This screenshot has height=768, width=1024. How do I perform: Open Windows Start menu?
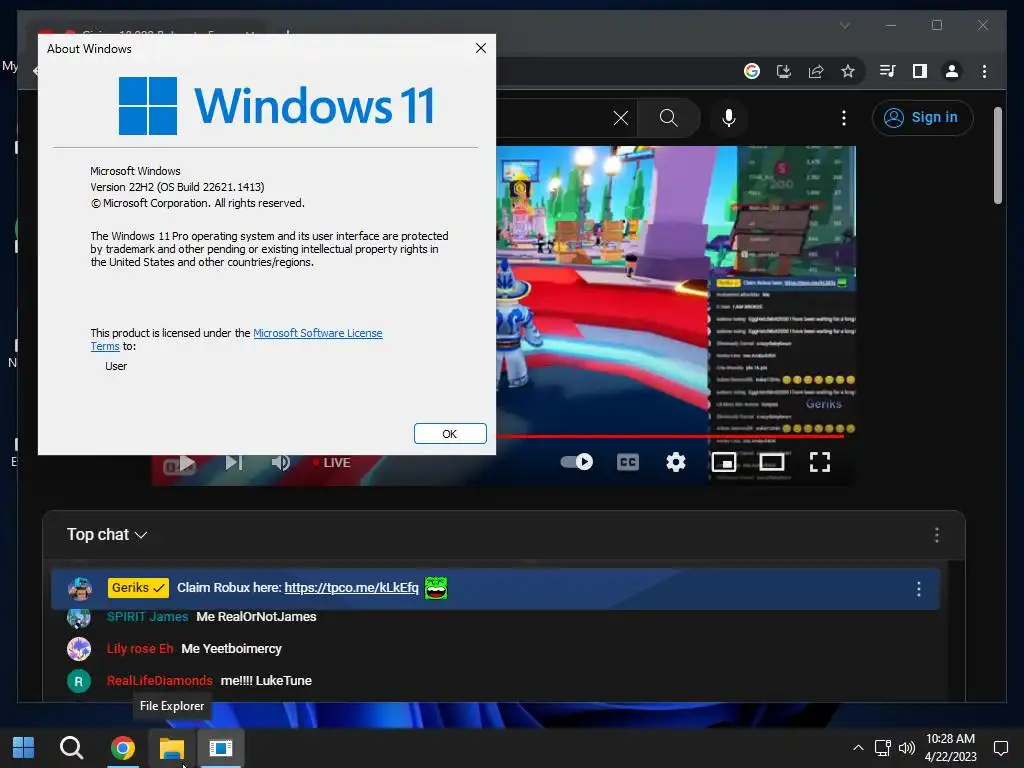pyautogui.click(x=24, y=748)
